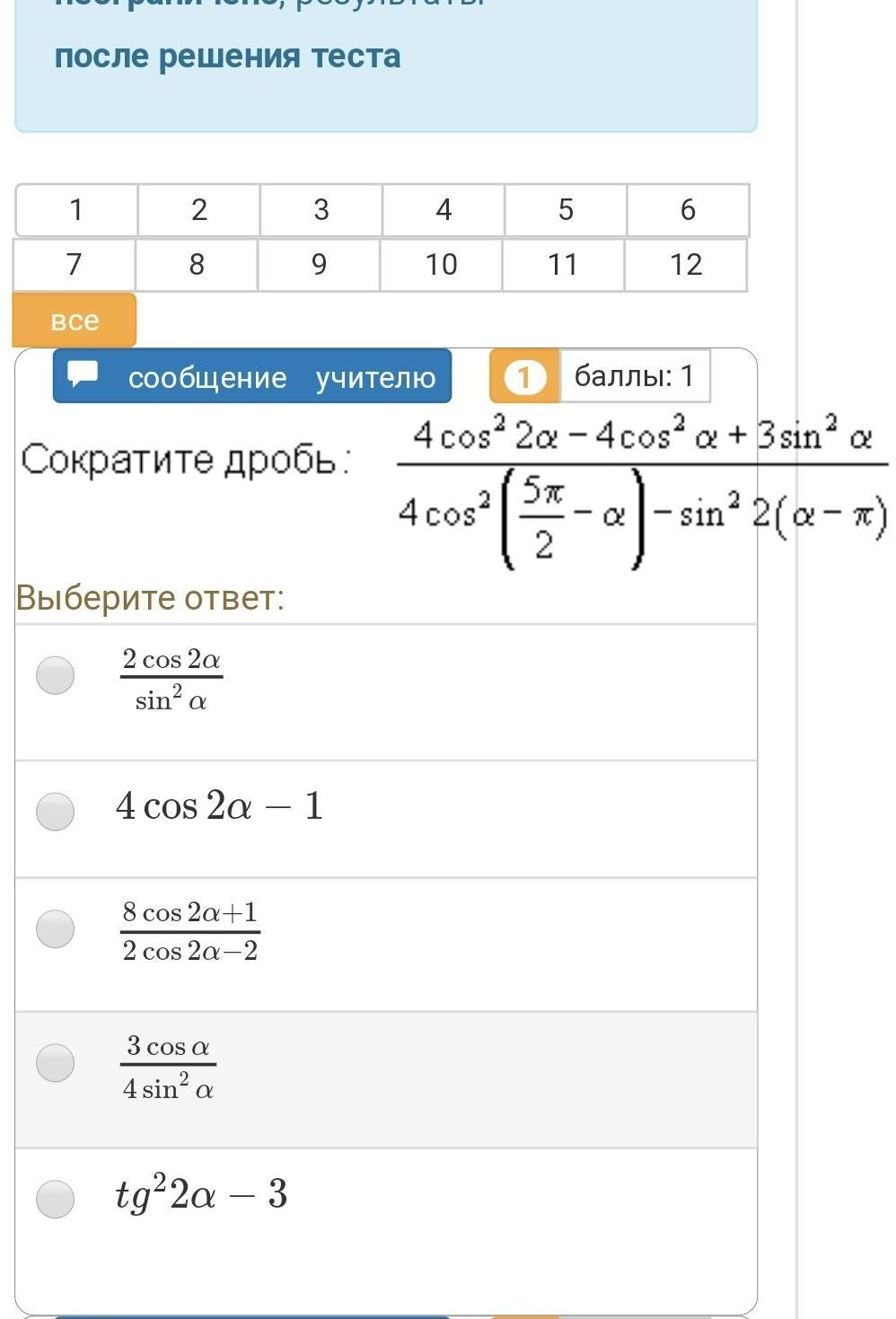Image resolution: width=896 pixels, height=1319 pixels.
Task: Open question 4
Action: pos(444,210)
